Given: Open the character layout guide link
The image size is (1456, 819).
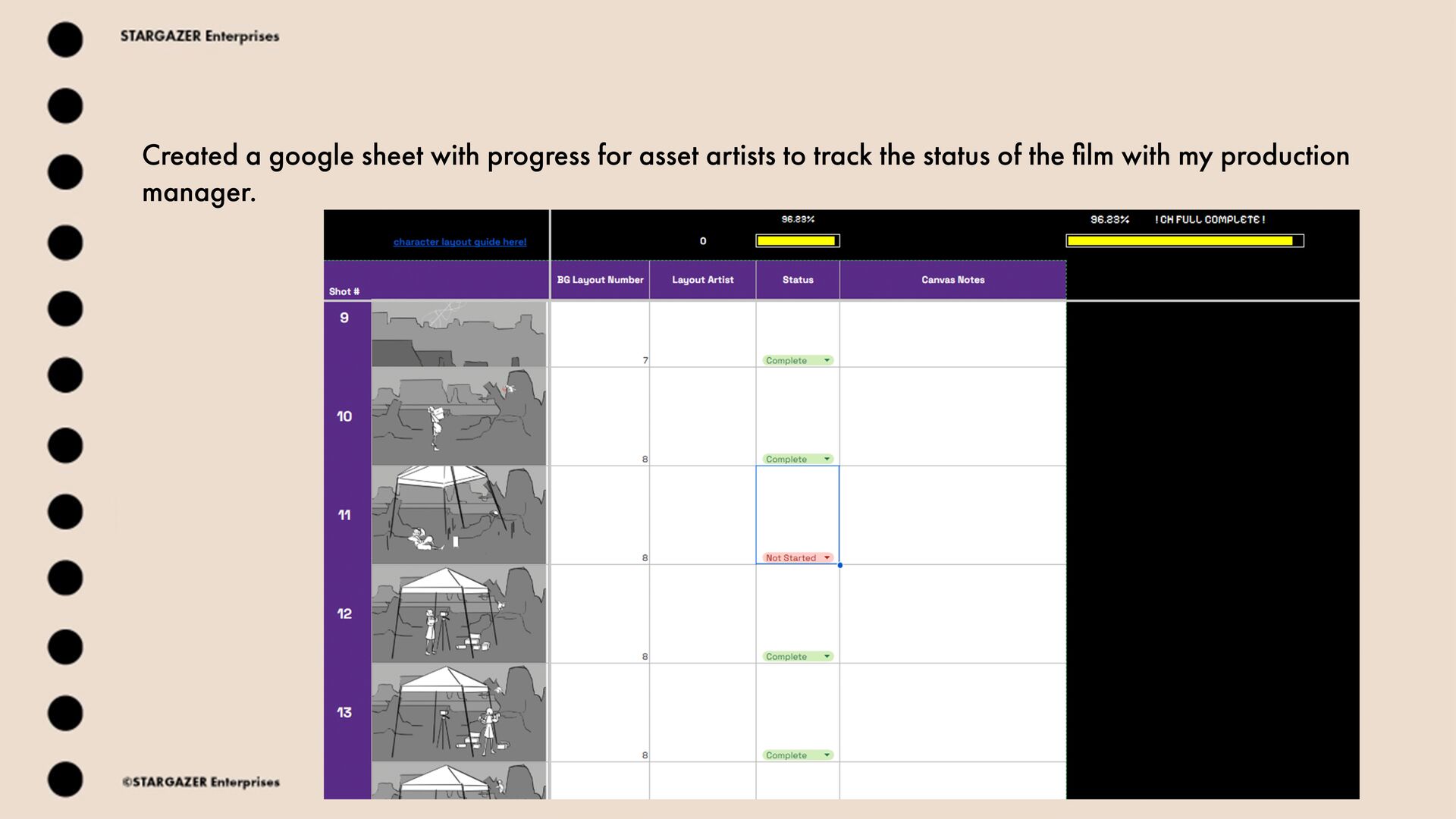Looking at the screenshot, I should (460, 242).
